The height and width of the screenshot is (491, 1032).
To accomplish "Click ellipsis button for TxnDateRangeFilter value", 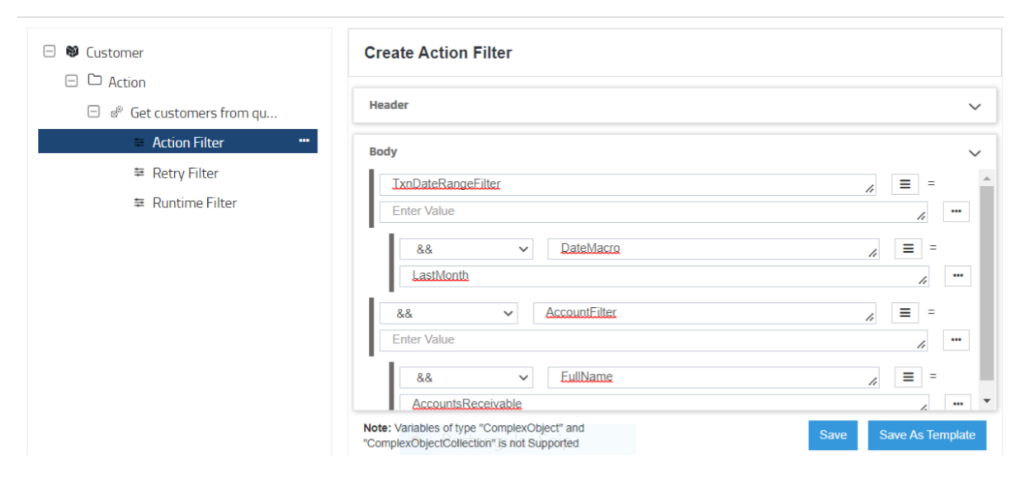I will tap(957, 212).
